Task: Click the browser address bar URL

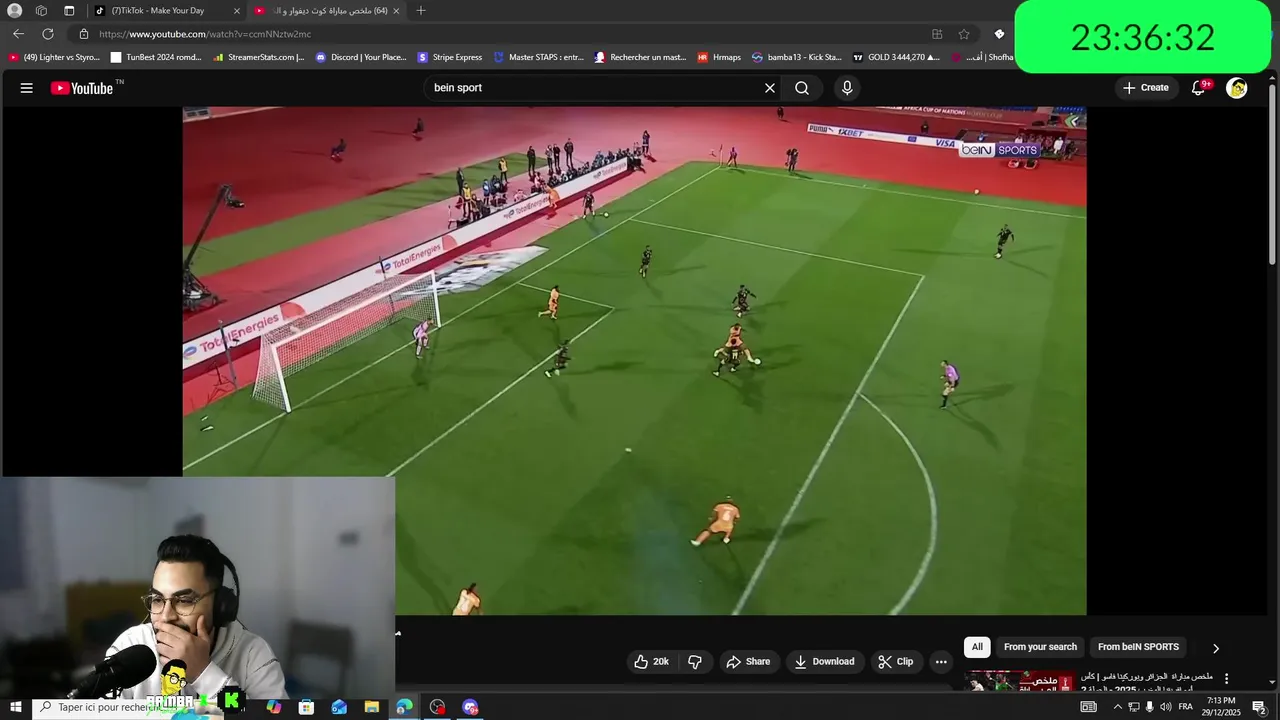Action: (x=205, y=34)
